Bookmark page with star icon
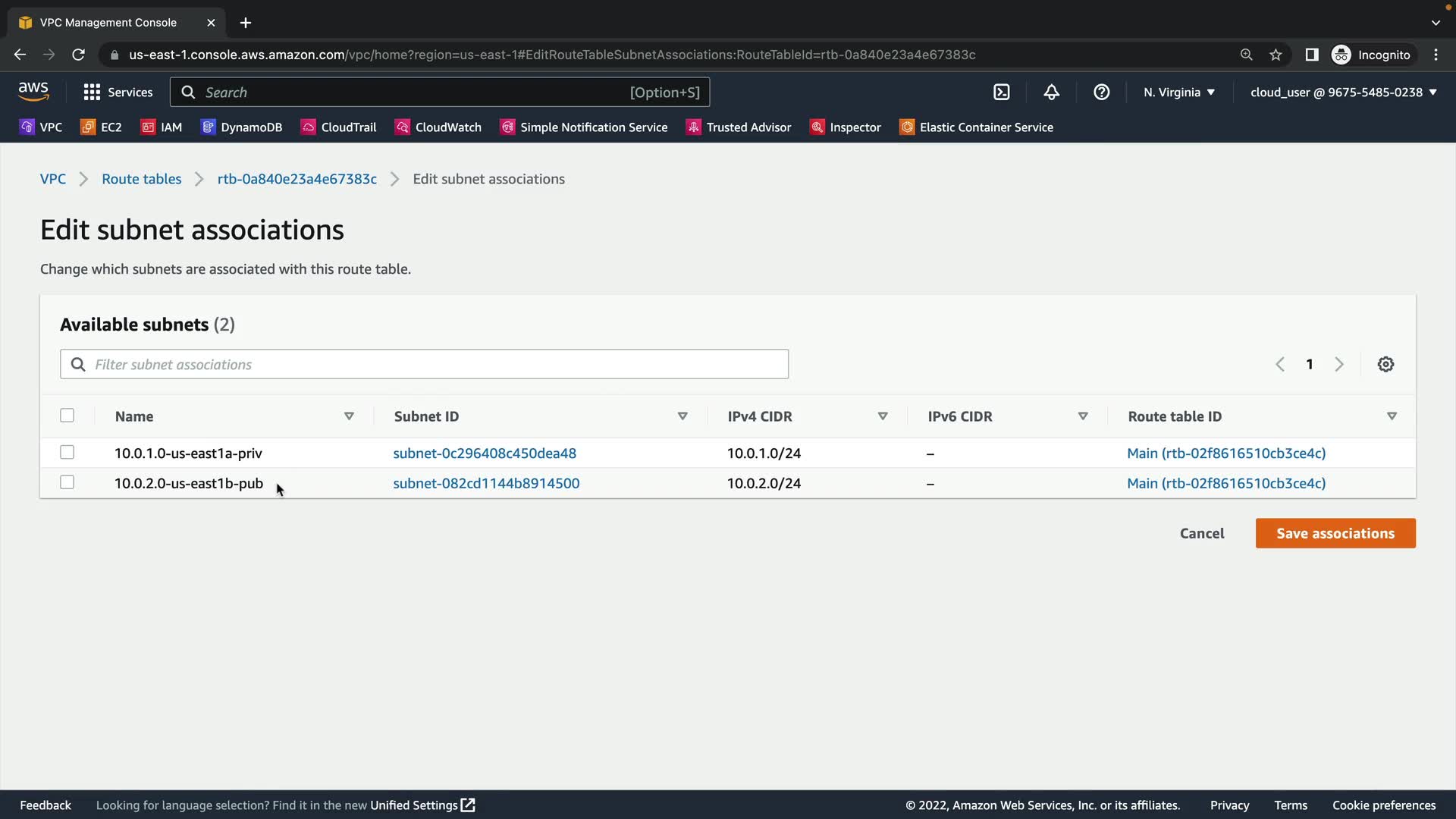The image size is (1456, 819). [x=1276, y=55]
